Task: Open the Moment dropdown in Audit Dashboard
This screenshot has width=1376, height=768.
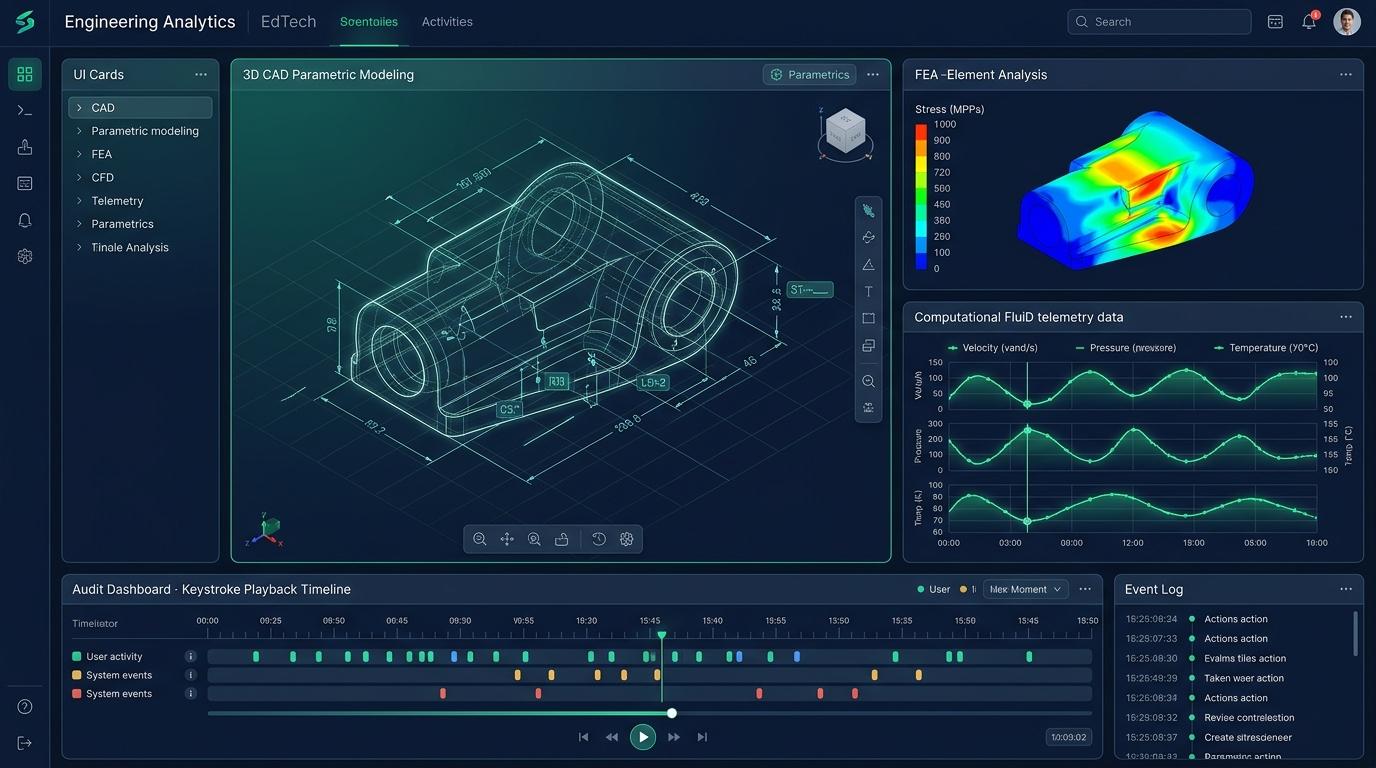Action: 1026,590
